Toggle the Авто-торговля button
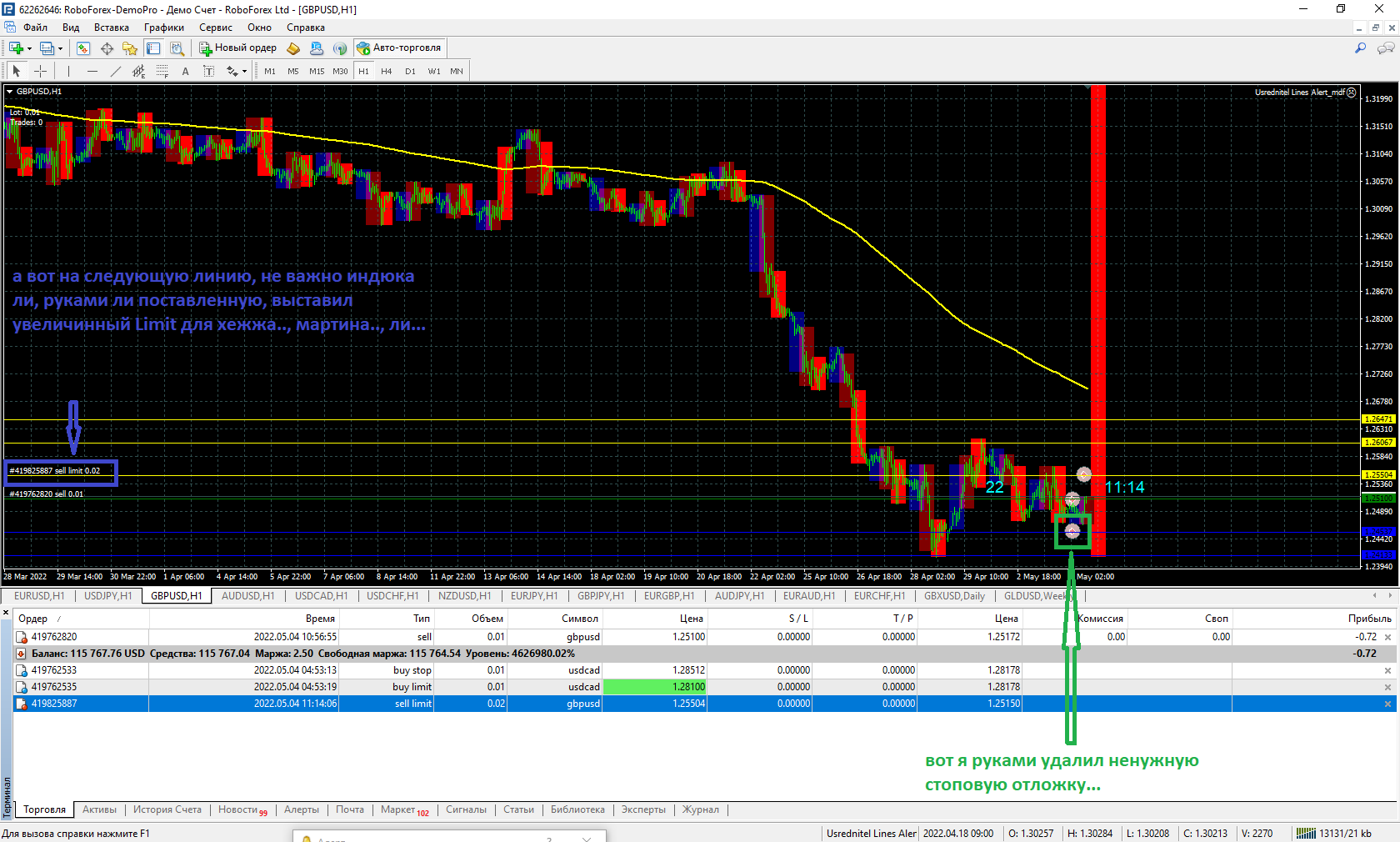Screen dimensions: 1400x842 [399, 48]
